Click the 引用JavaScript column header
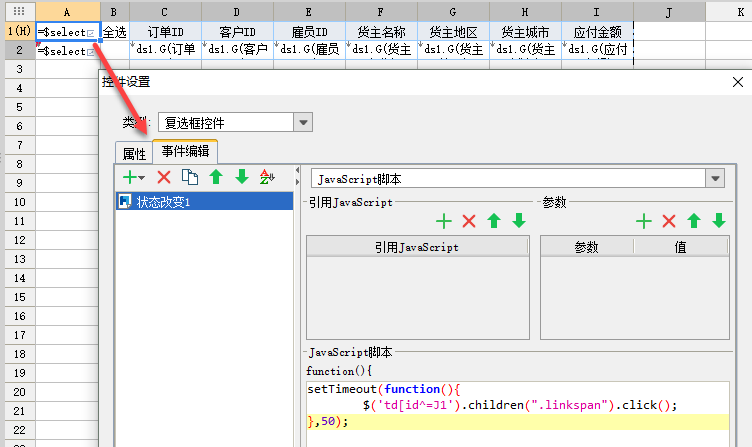The height and width of the screenshot is (447, 752). [x=417, y=247]
